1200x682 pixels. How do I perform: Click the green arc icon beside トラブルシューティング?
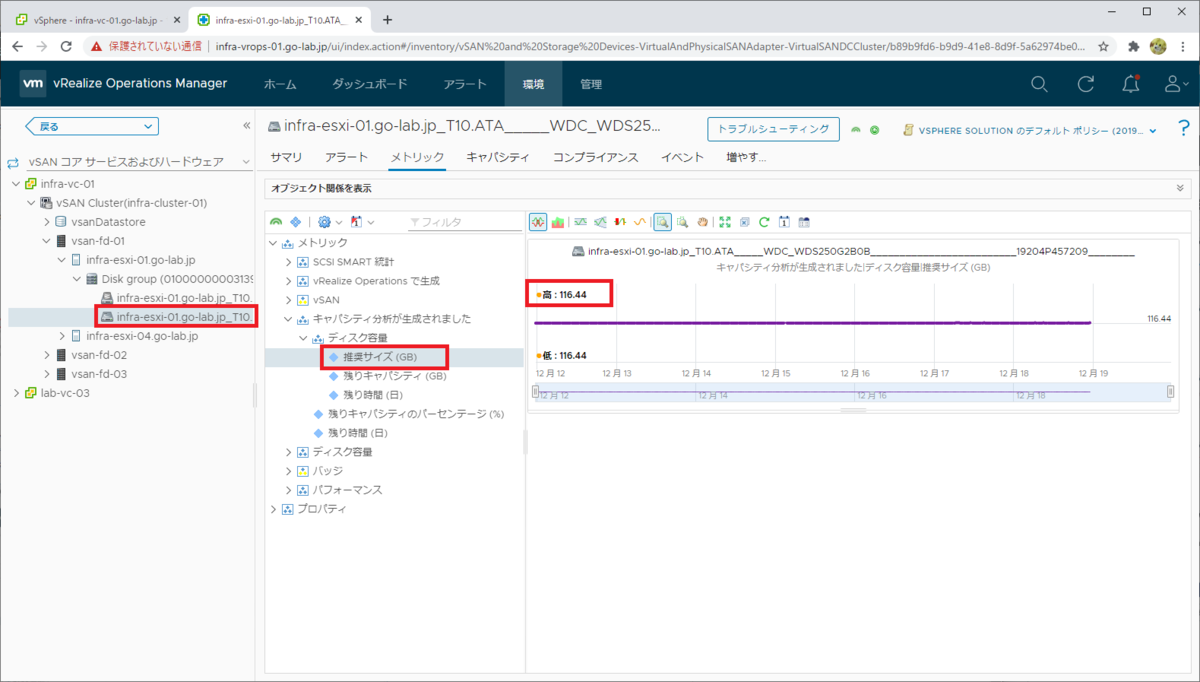pos(856,130)
